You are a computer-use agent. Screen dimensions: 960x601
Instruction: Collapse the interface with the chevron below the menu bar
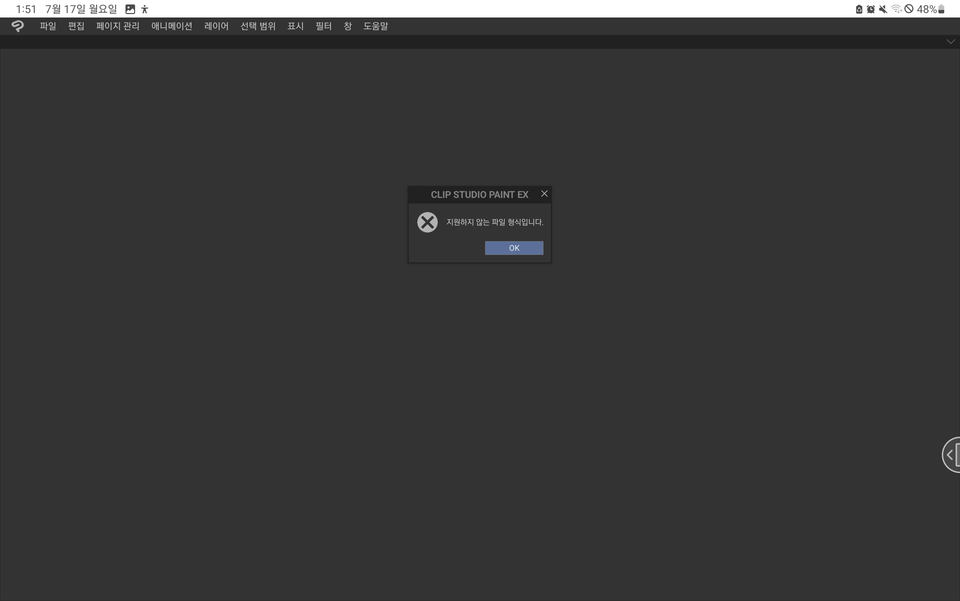950,42
